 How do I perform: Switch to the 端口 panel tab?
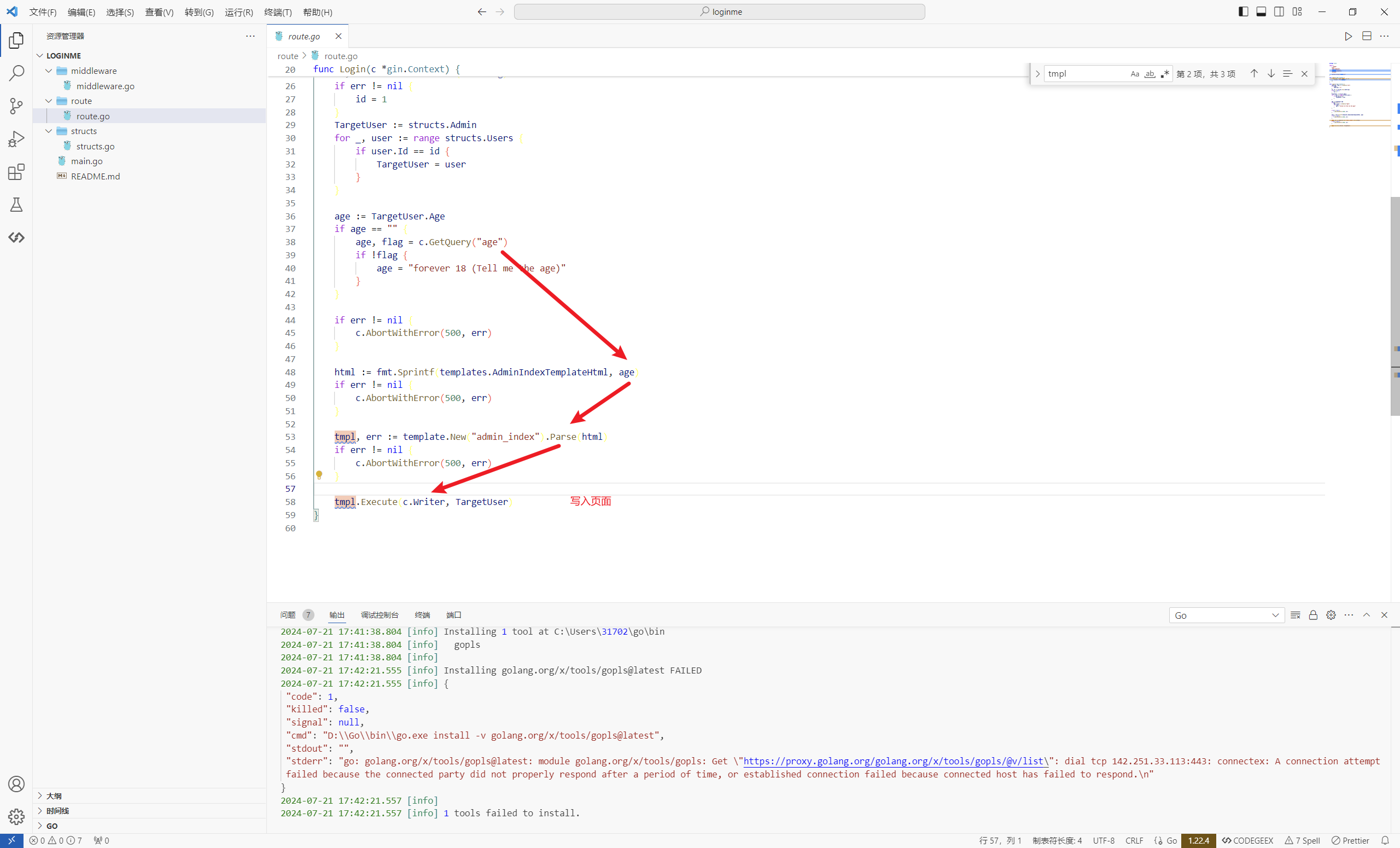tap(453, 615)
